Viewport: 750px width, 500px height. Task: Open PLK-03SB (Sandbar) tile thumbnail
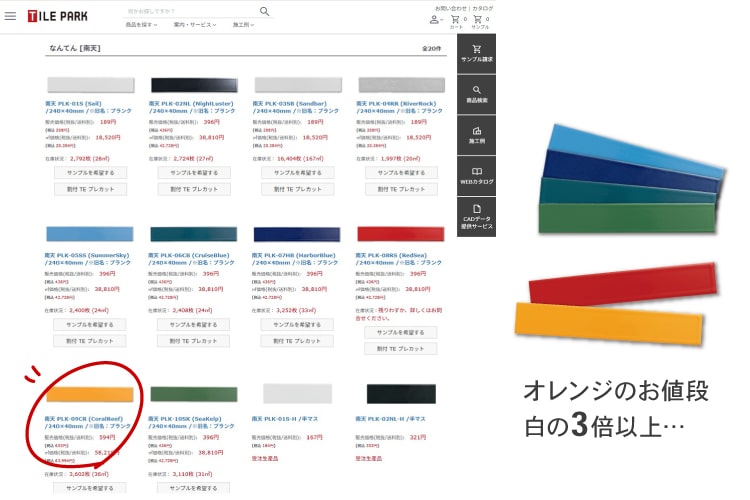tap(298, 85)
